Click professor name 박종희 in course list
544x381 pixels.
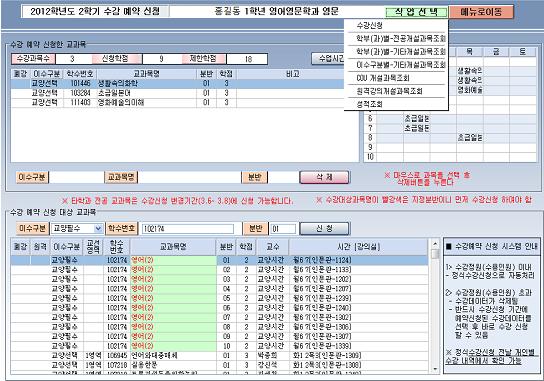[x=267, y=355]
